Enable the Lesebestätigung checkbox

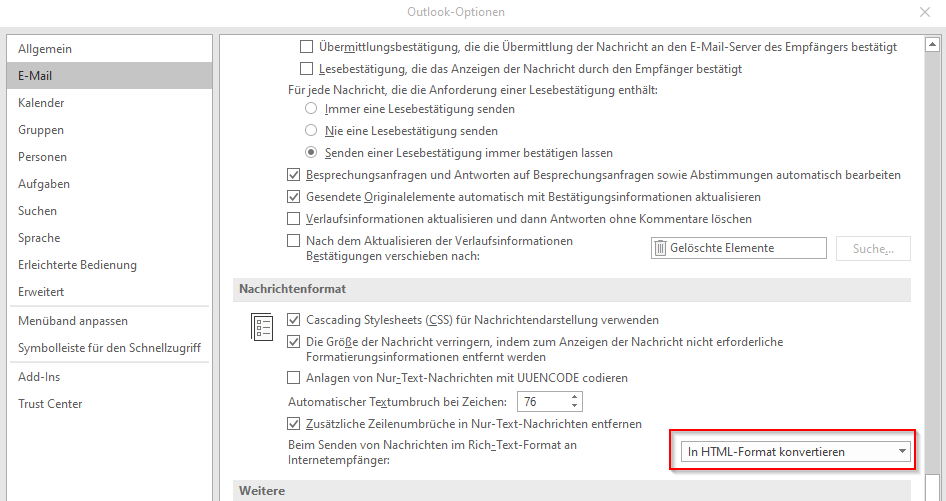tap(306, 69)
